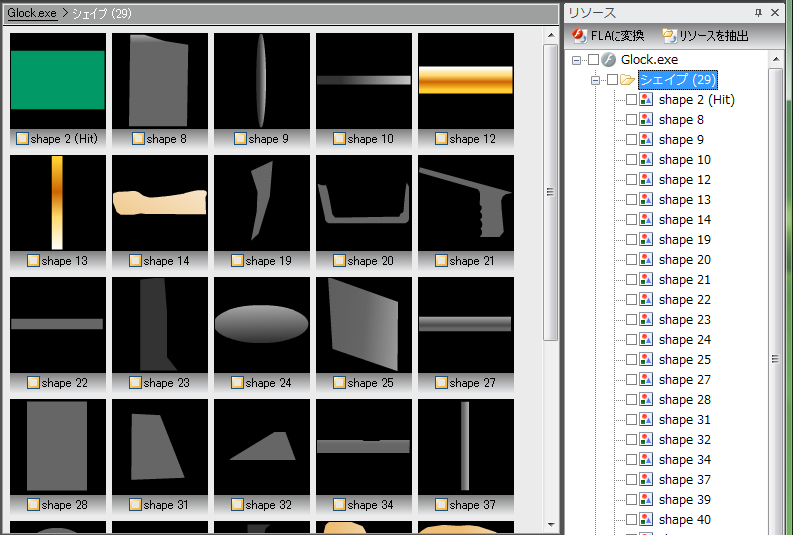Click the image icon of shape 21 in tree
The width and height of the screenshot is (793, 535).
click(646, 279)
